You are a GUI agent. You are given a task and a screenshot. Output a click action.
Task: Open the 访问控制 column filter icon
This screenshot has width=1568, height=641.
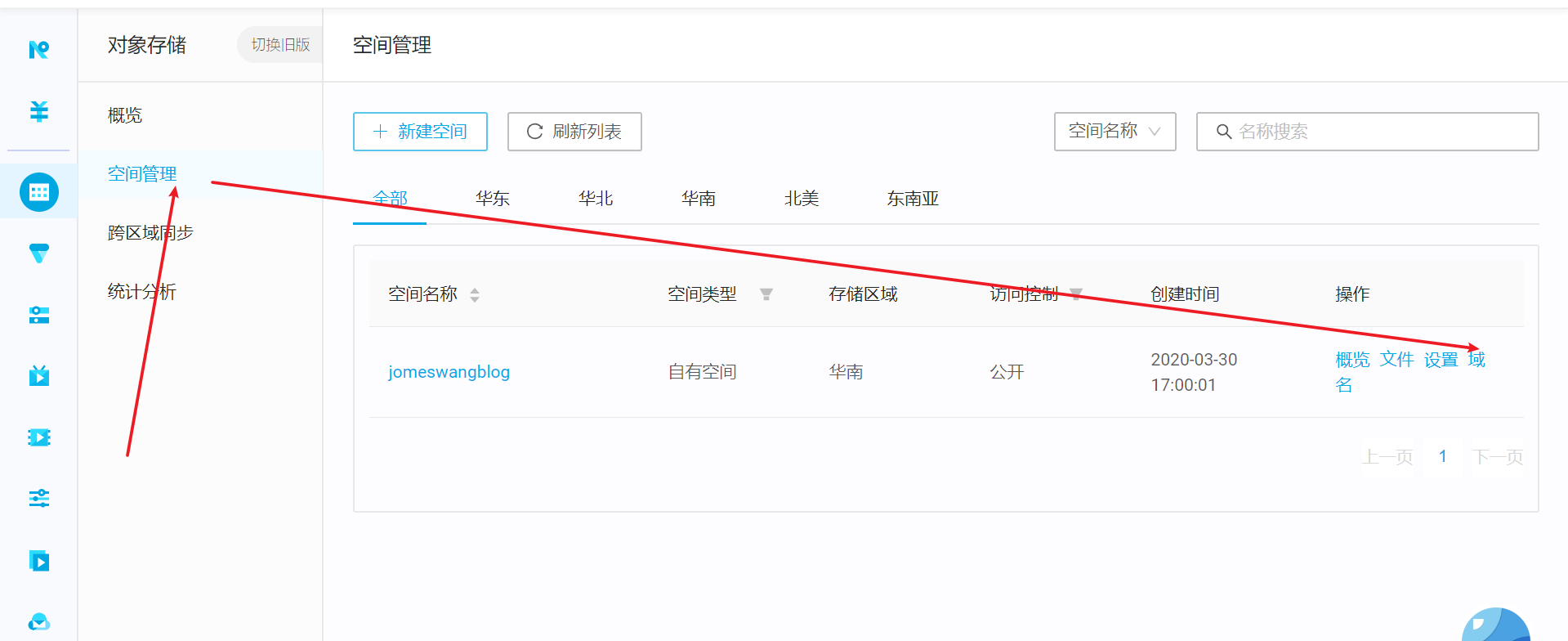tap(1075, 294)
